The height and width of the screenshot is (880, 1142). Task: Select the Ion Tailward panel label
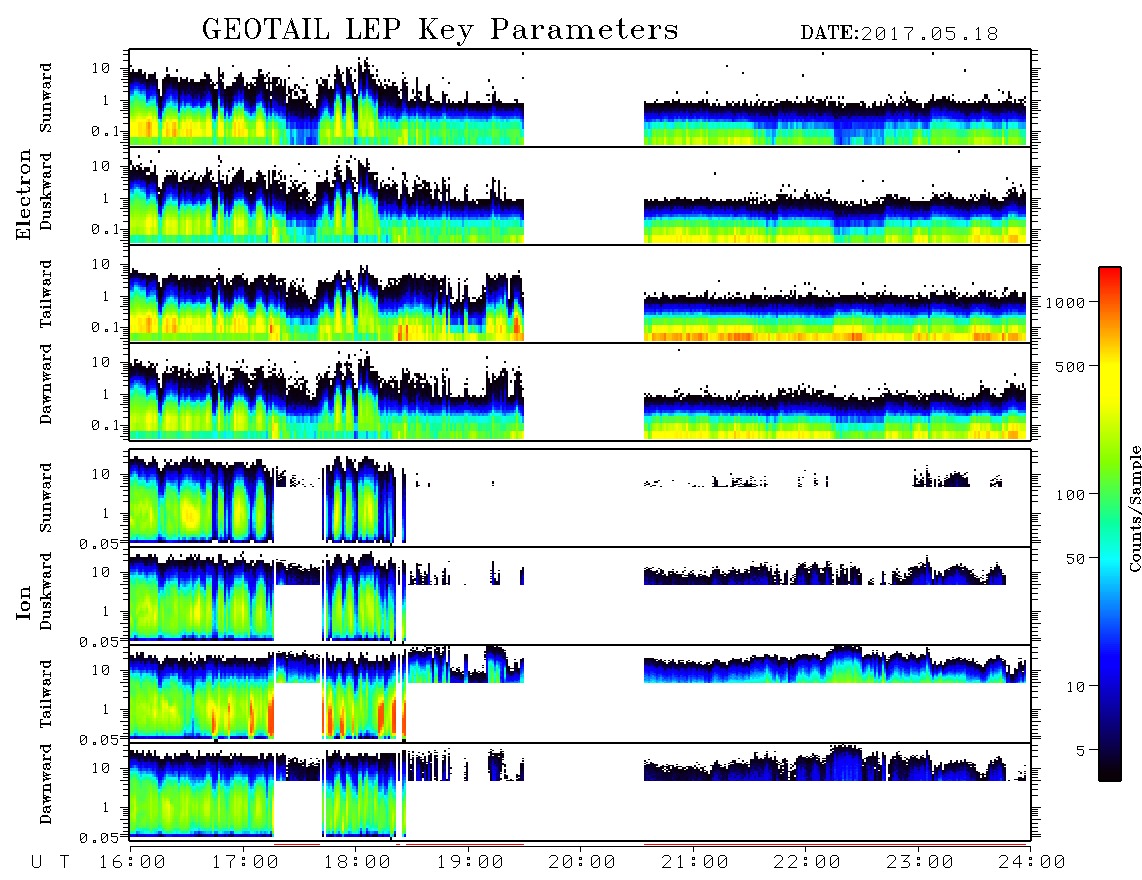46,694
